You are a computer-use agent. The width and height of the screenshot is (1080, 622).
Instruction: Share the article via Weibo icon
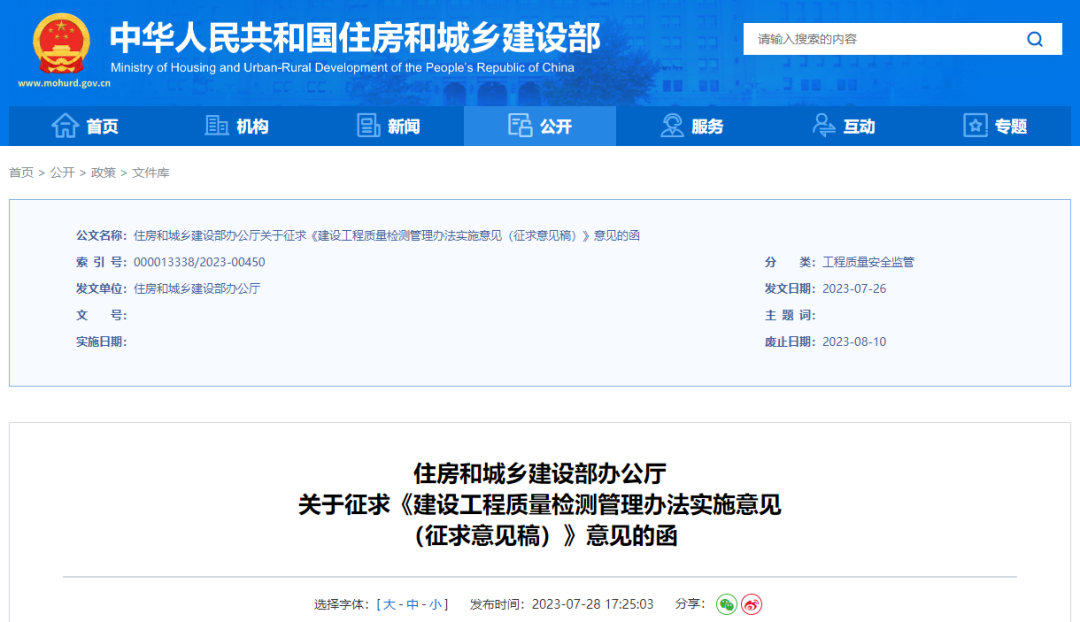tap(751, 604)
